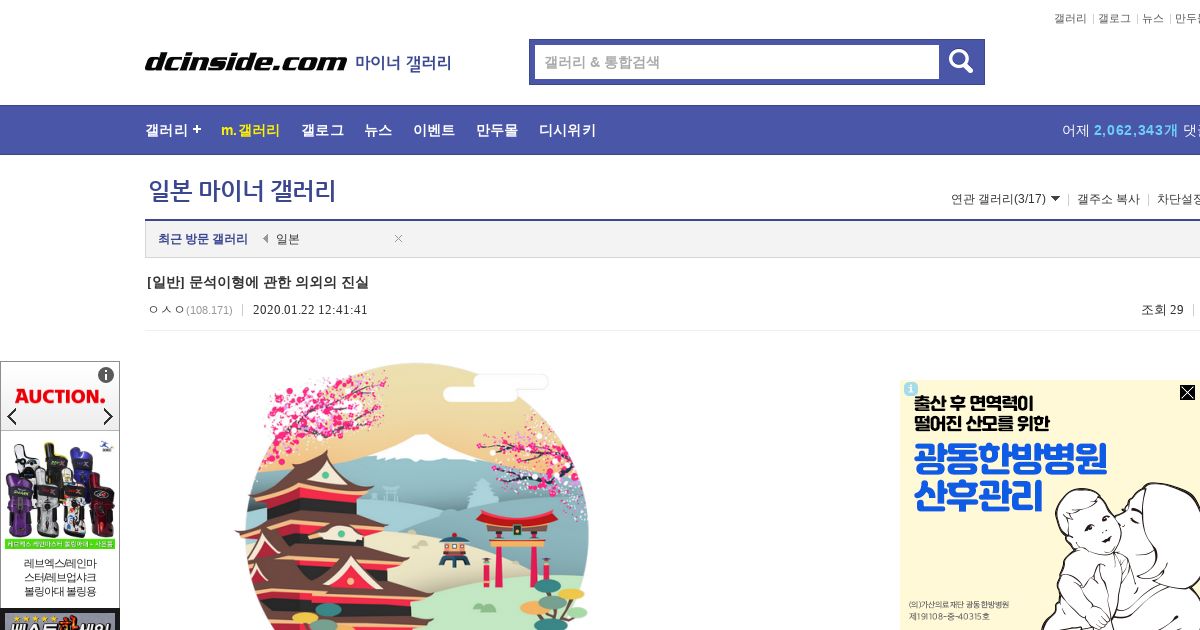Open the 일본 마이너 갤러리 title link
Image resolution: width=1200 pixels, height=630 pixels.
(x=242, y=191)
